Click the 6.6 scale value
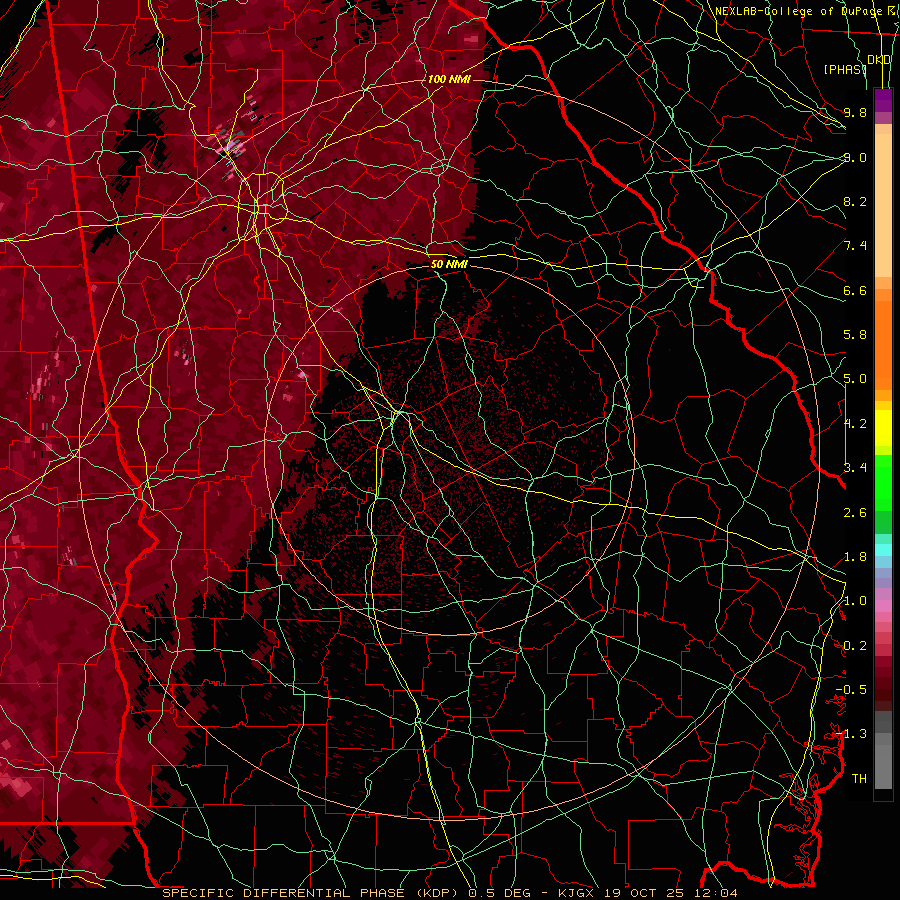The height and width of the screenshot is (900, 900). pyautogui.click(x=855, y=290)
